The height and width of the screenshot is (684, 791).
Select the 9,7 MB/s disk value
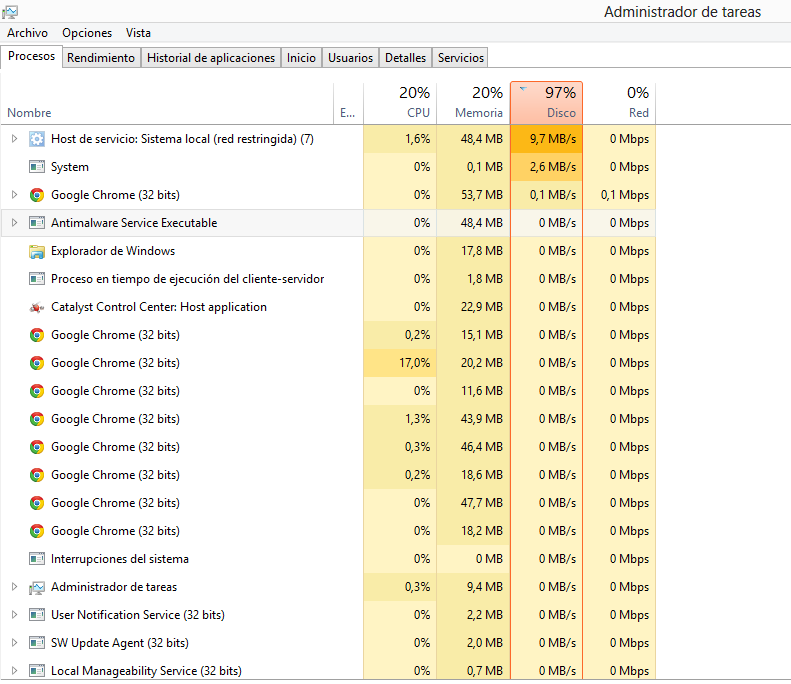point(546,139)
